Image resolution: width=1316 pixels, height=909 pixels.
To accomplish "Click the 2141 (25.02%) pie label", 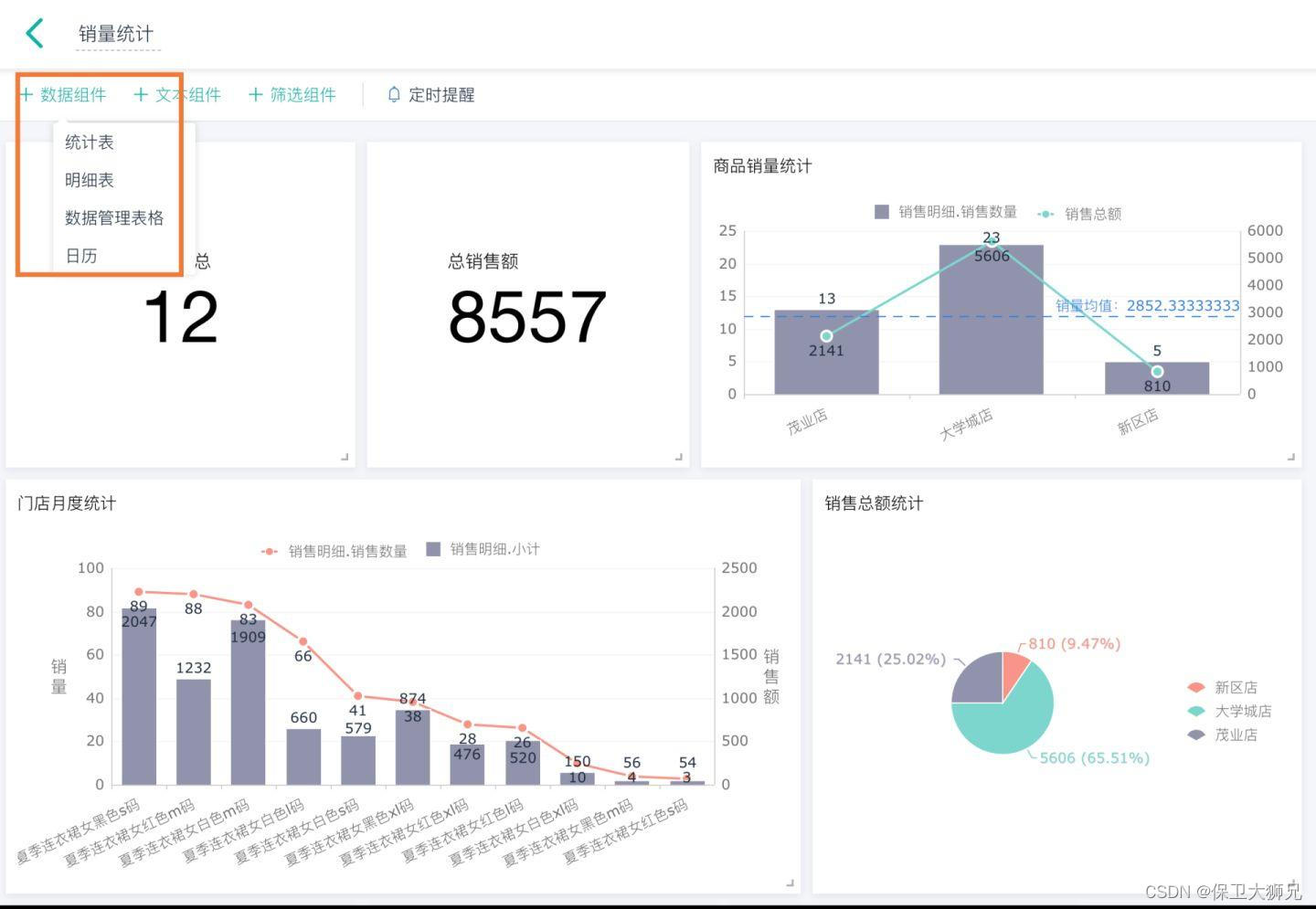I will (890, 659).
